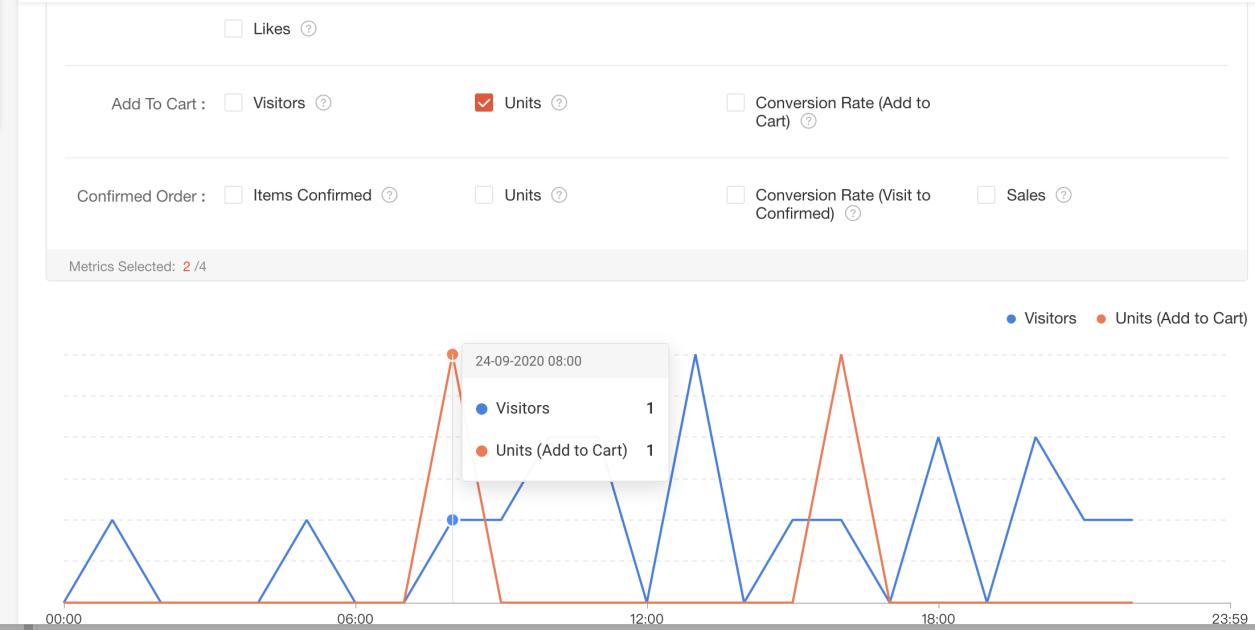This screenshot has width=1255, height=630.
Task: Click help icon for Conversion Rate (Visit to Confirmed)
Action: [853, 213]
